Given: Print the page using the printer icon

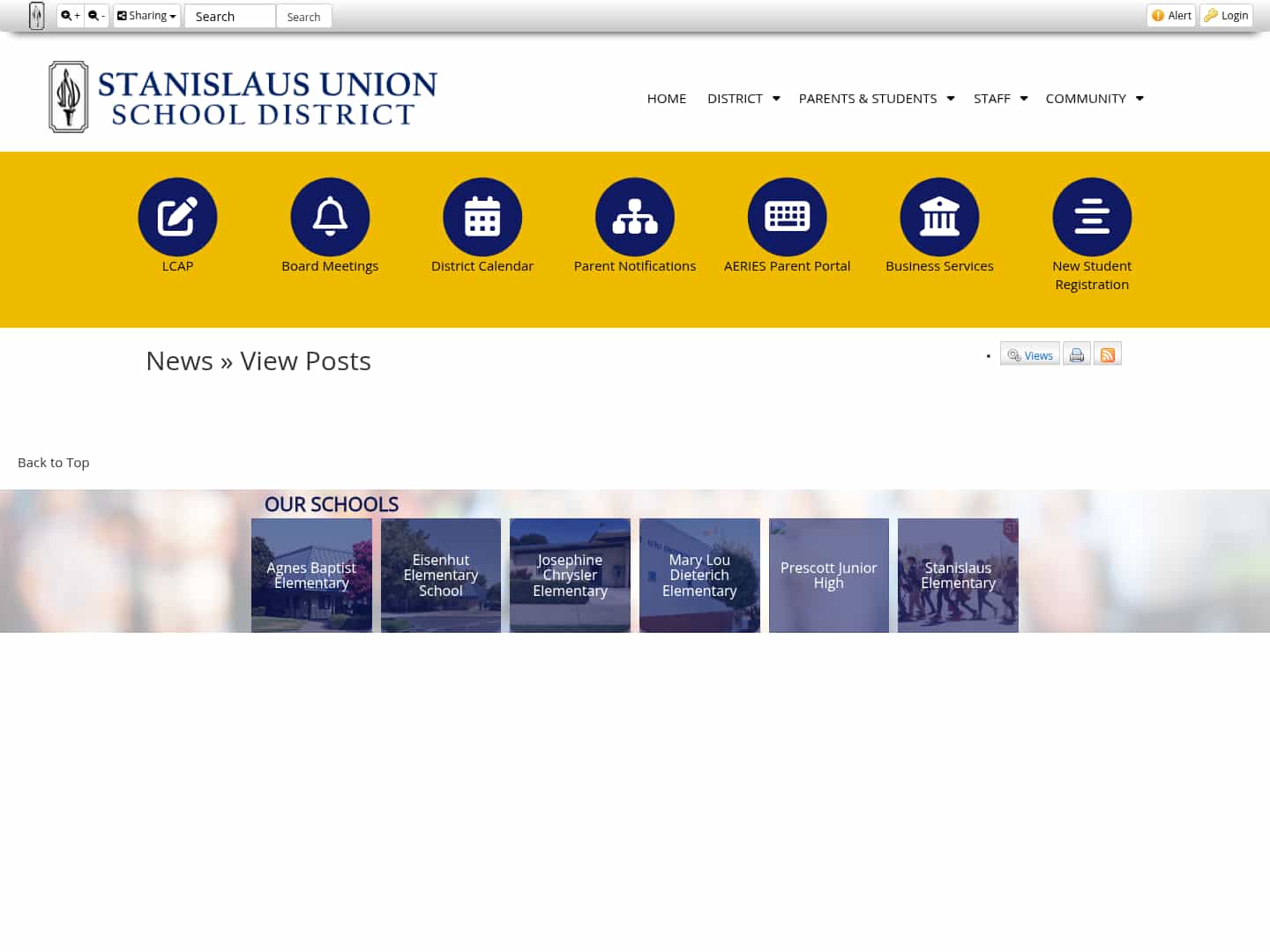Looking at the screenshot, I should tap(1076, 353).
